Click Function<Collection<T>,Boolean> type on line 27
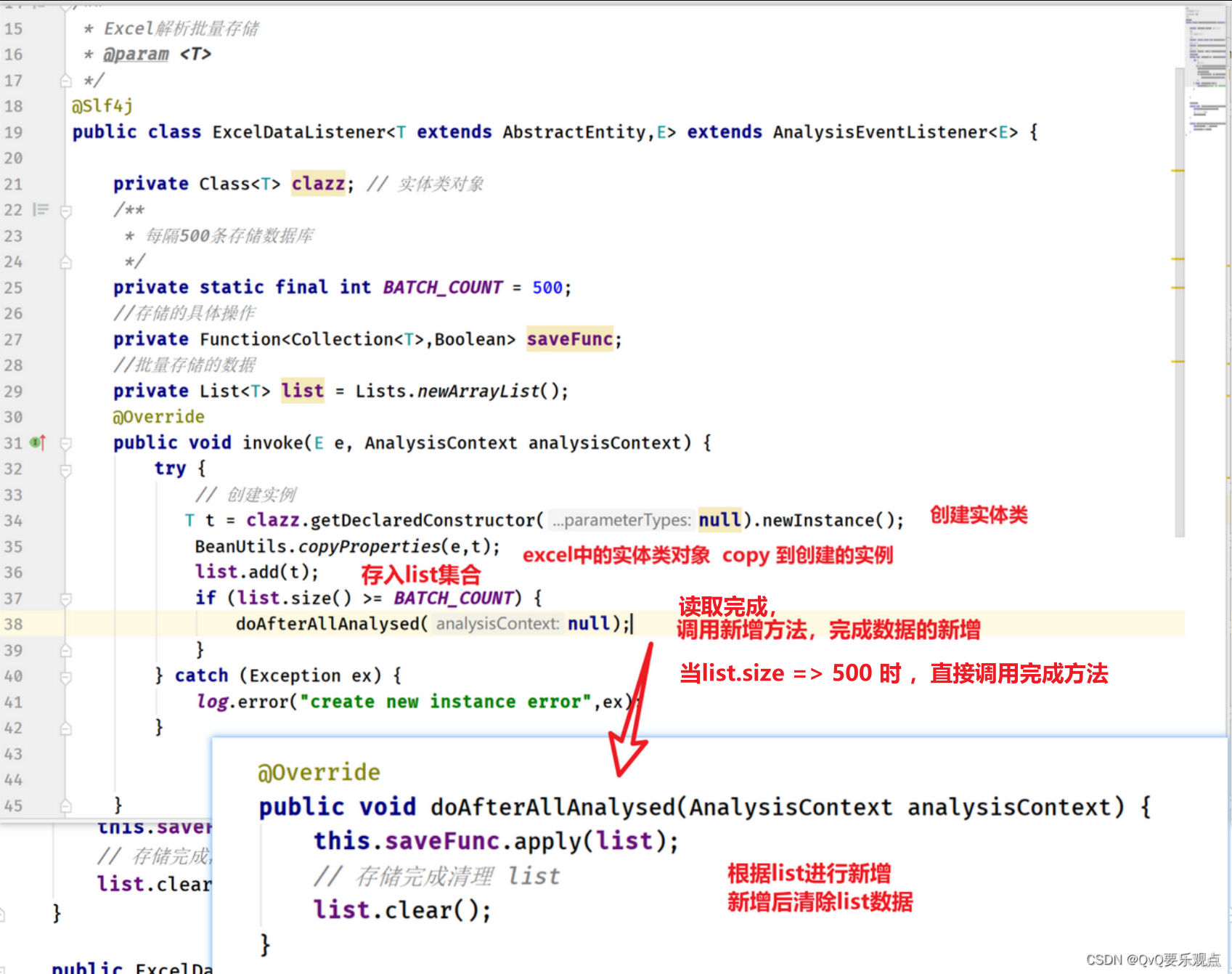The image size is (1232, 974). 357,339
